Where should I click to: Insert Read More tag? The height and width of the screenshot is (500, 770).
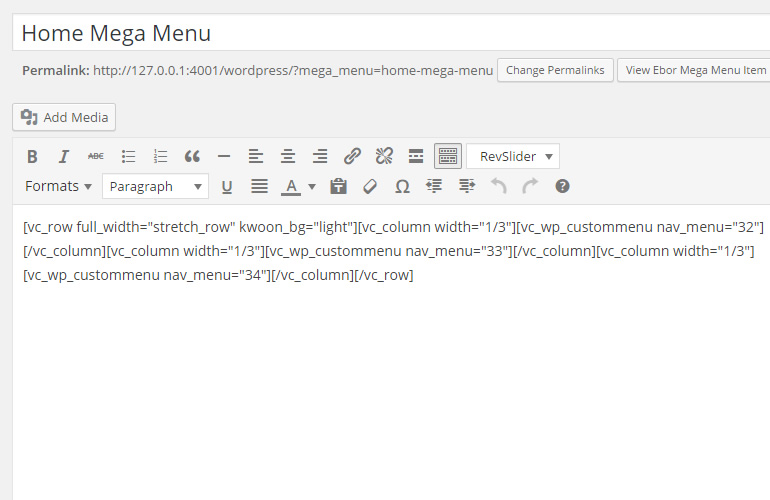pos(416,157)
